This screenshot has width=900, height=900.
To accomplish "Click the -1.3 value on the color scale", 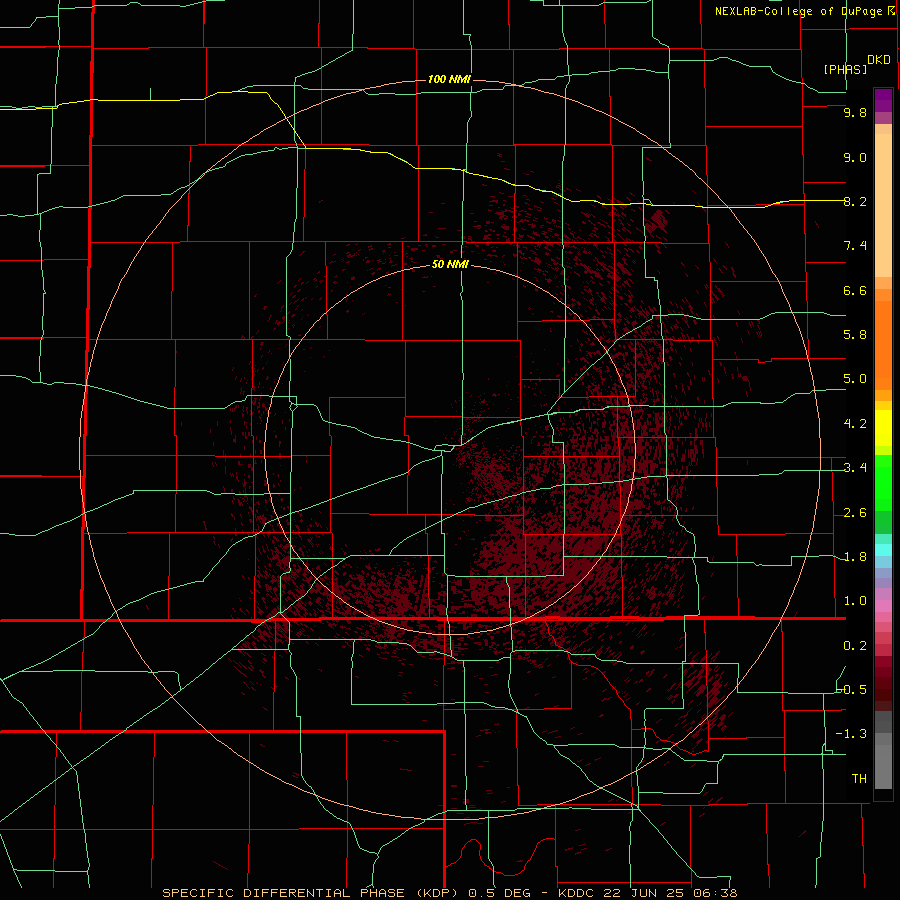I will click(x=851, y=734).
